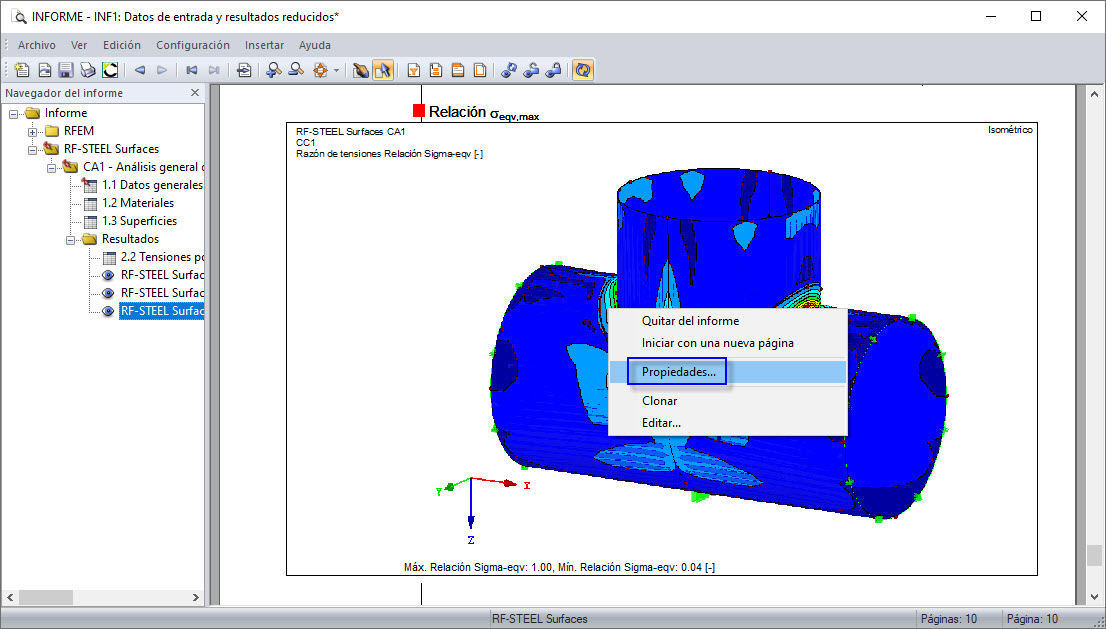
Task: Click the blank page icon with orange border
Action: coord(480,70)
